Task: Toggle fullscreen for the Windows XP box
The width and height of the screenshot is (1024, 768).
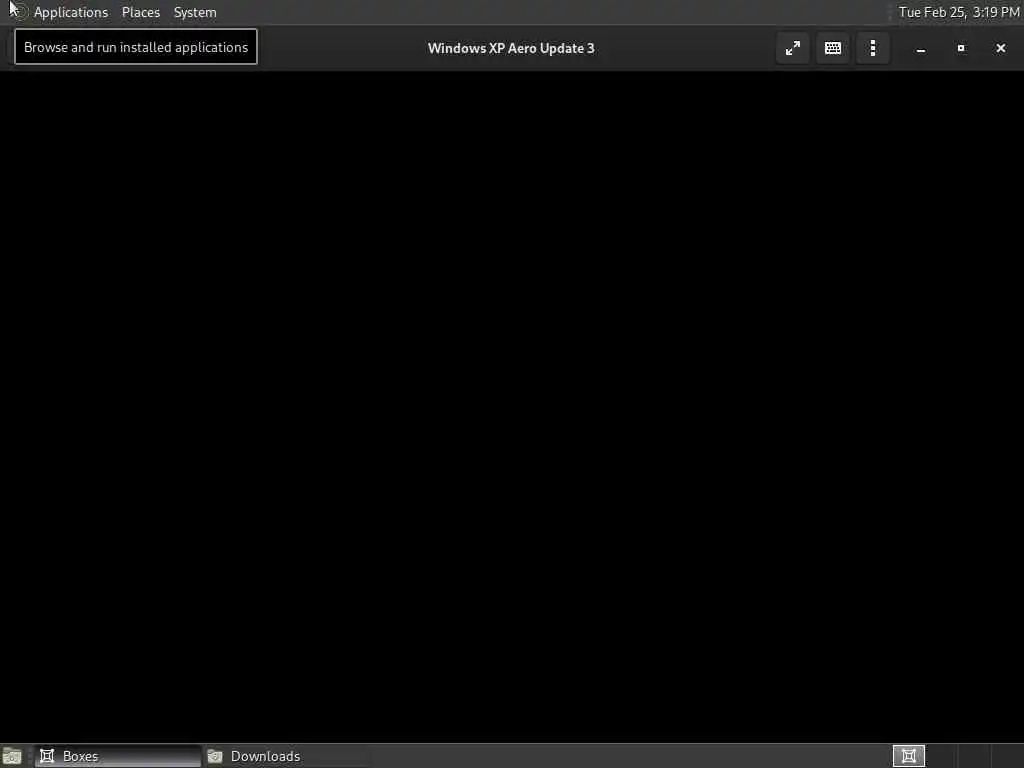Action: (792, 48)
